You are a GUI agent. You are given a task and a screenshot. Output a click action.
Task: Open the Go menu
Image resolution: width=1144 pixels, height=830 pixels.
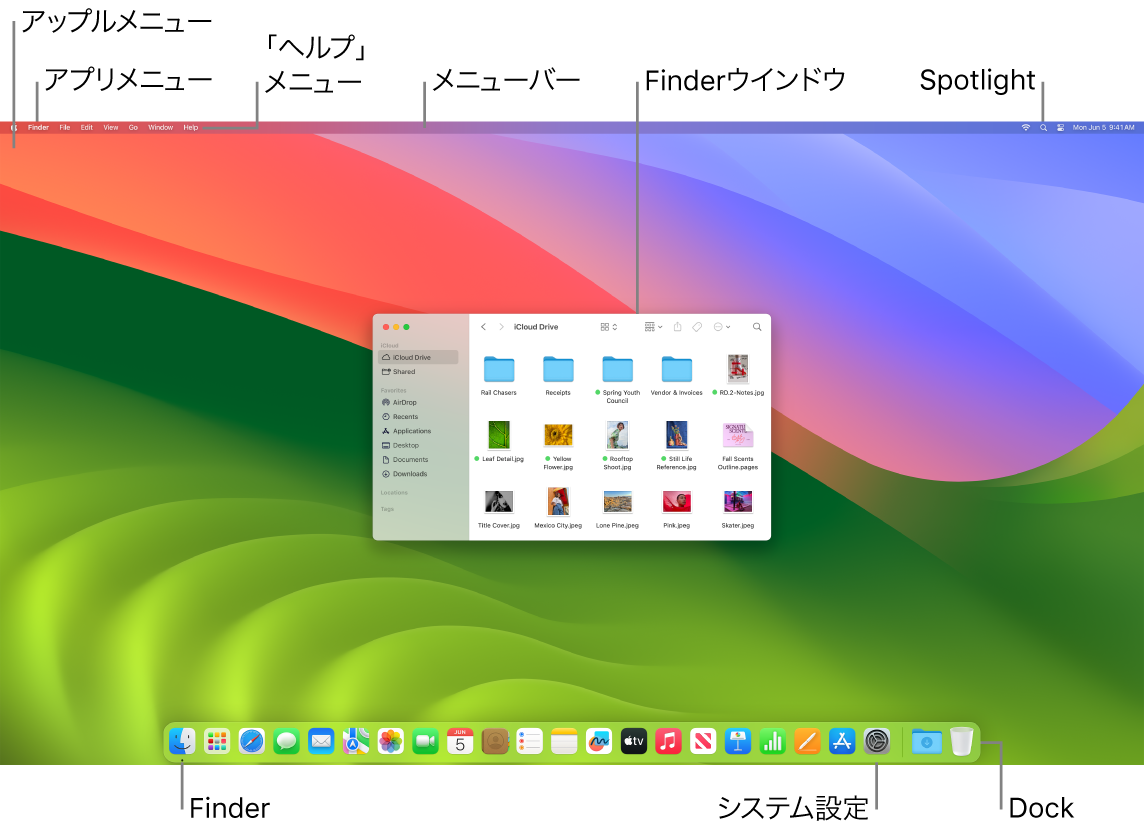click(133, 127)
